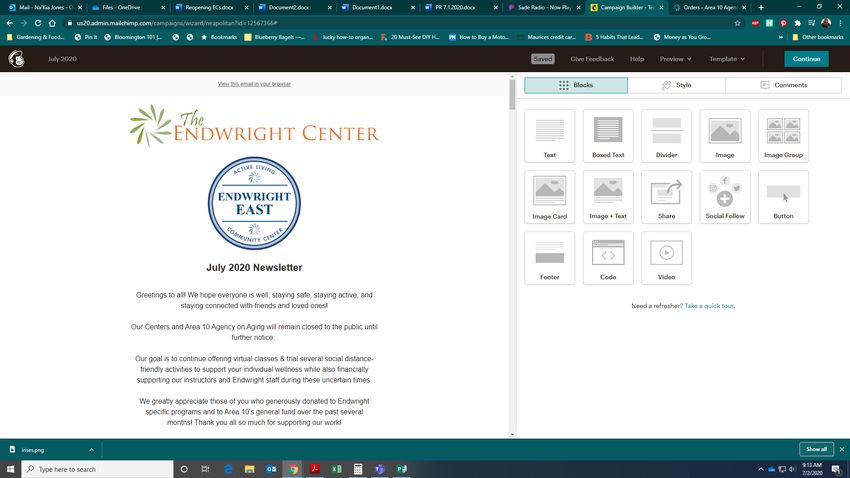
Task: Open the Blueberry Bagels bookmark
Action: pyautogui.click(x=275, y=37)
